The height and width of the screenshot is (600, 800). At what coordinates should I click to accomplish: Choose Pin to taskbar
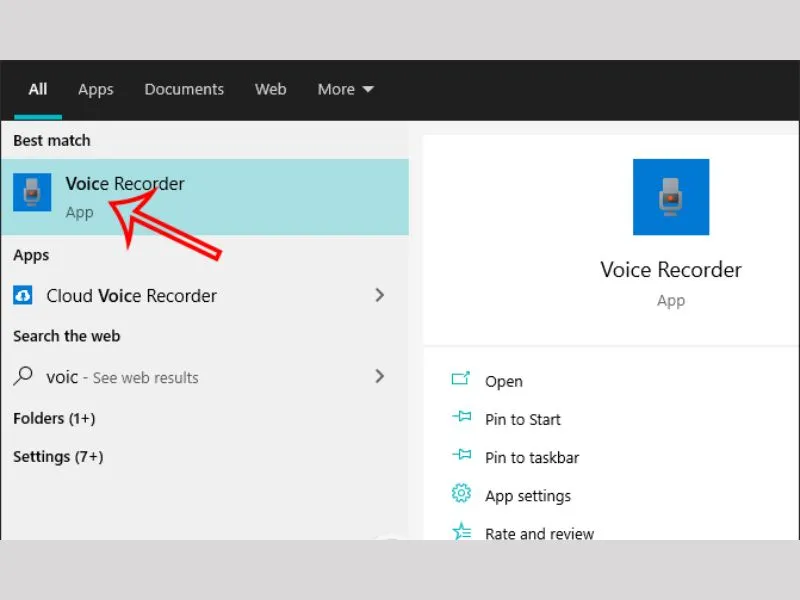(532, 458)
